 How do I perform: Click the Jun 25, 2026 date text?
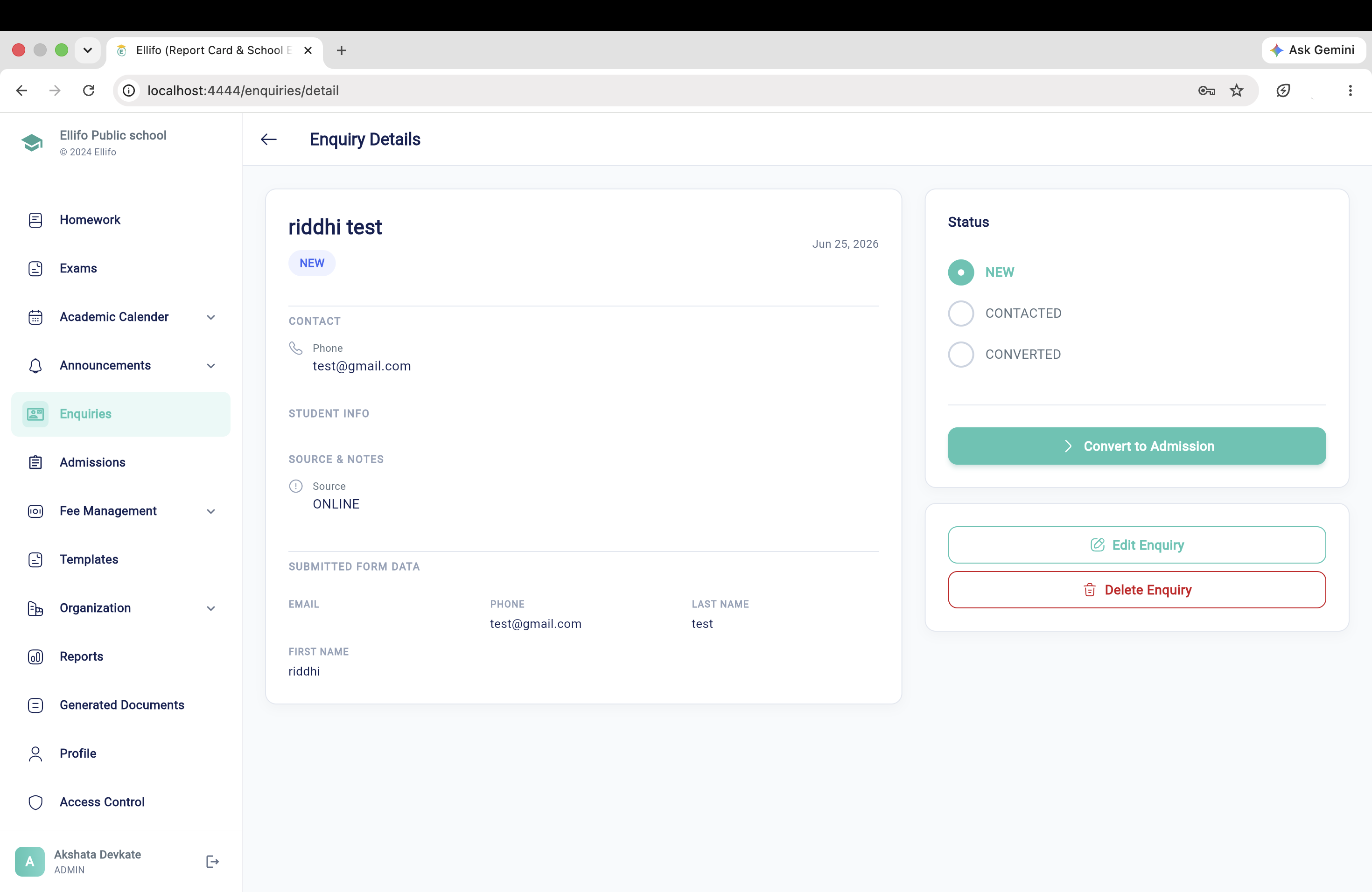[x=845, y=244]
